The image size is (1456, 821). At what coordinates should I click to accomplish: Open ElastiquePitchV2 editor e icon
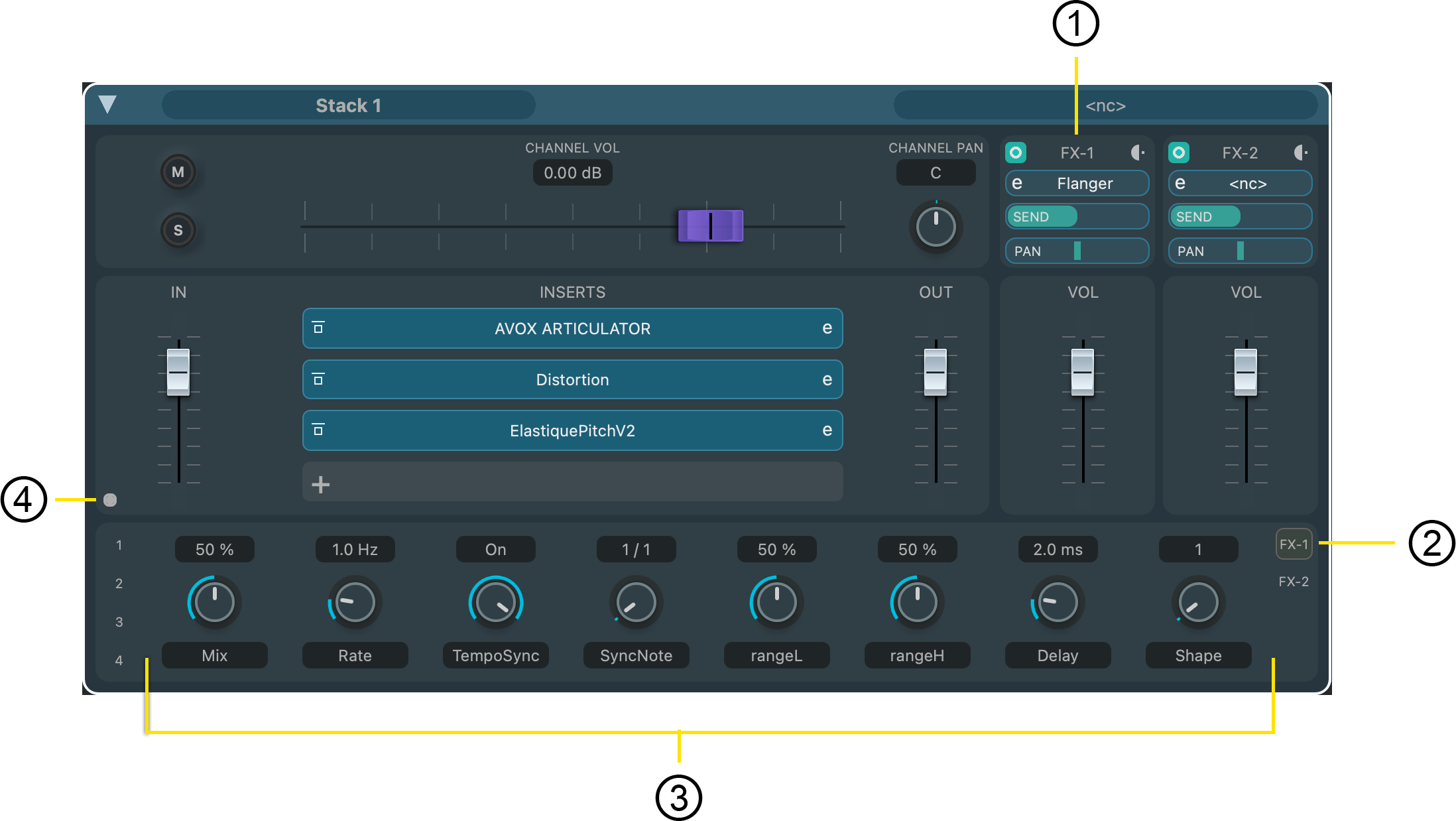(x=827, y=430)
